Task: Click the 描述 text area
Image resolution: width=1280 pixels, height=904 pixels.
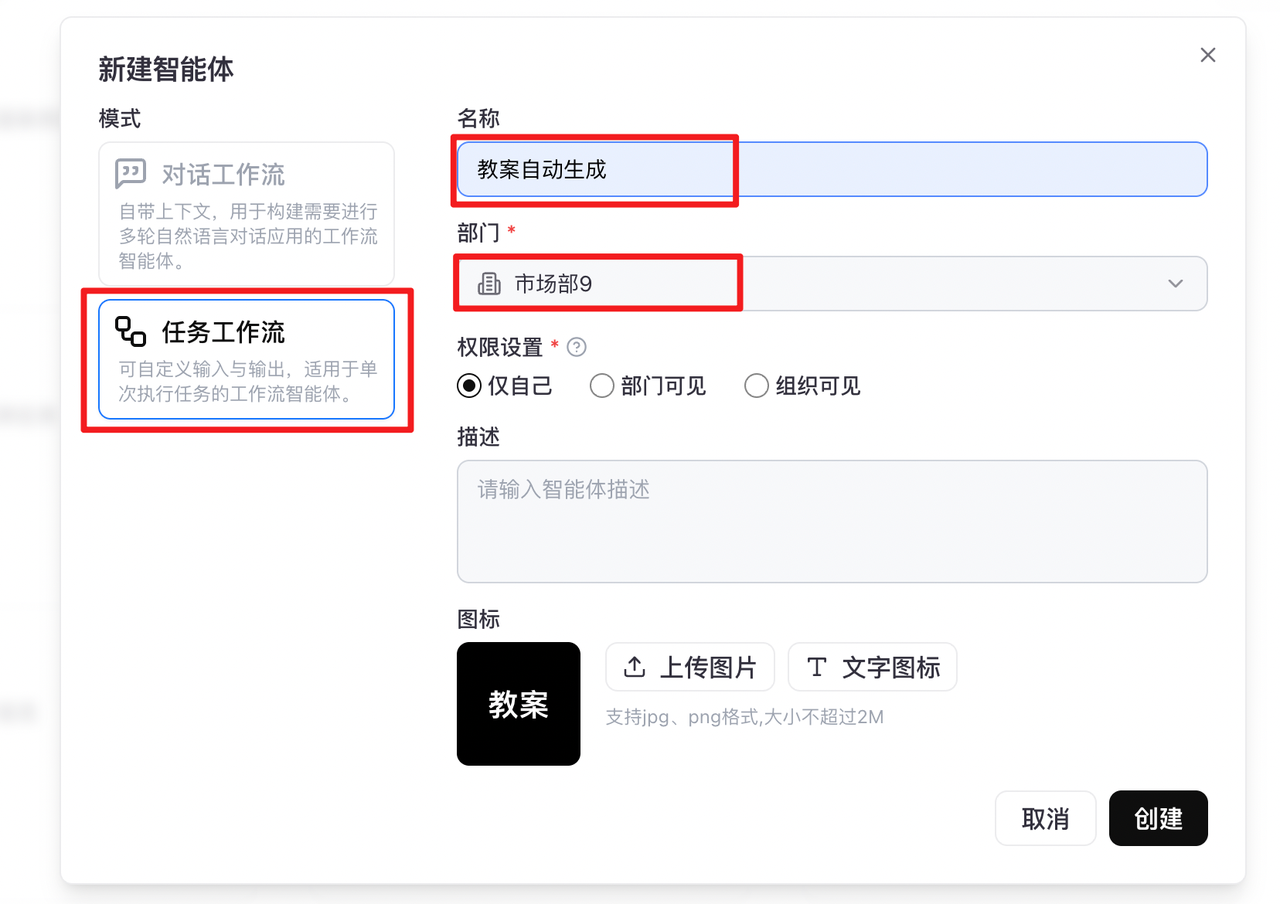Action: (x=830, y=520)
